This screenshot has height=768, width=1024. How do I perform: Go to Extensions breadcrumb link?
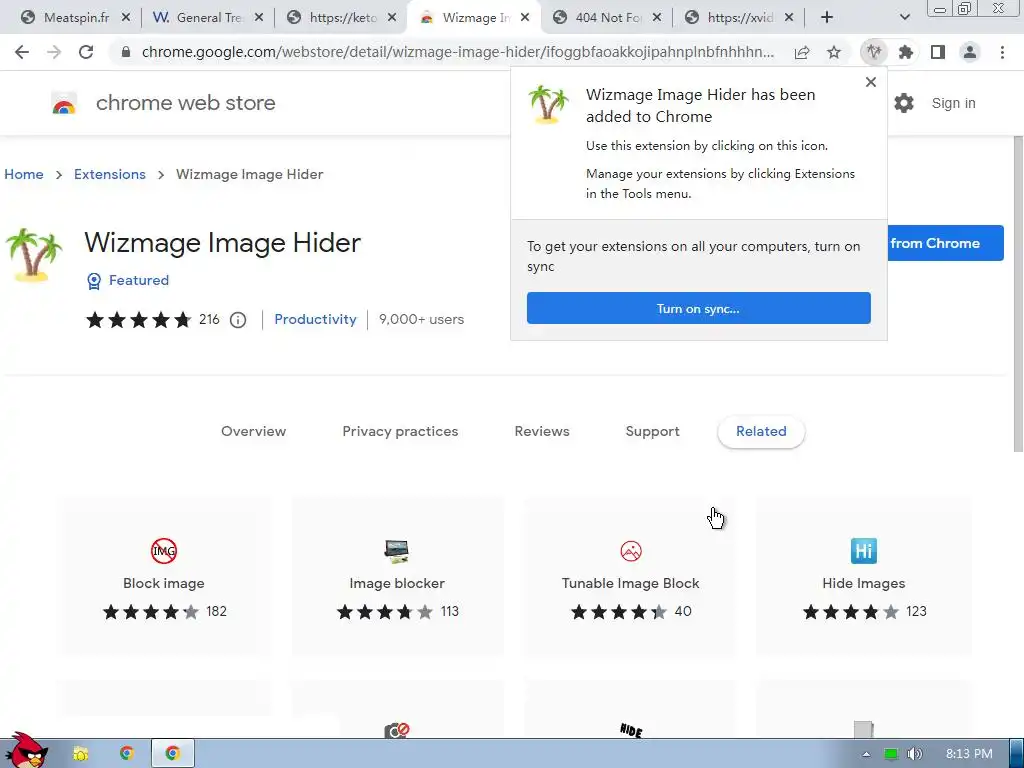pos(110,174)
